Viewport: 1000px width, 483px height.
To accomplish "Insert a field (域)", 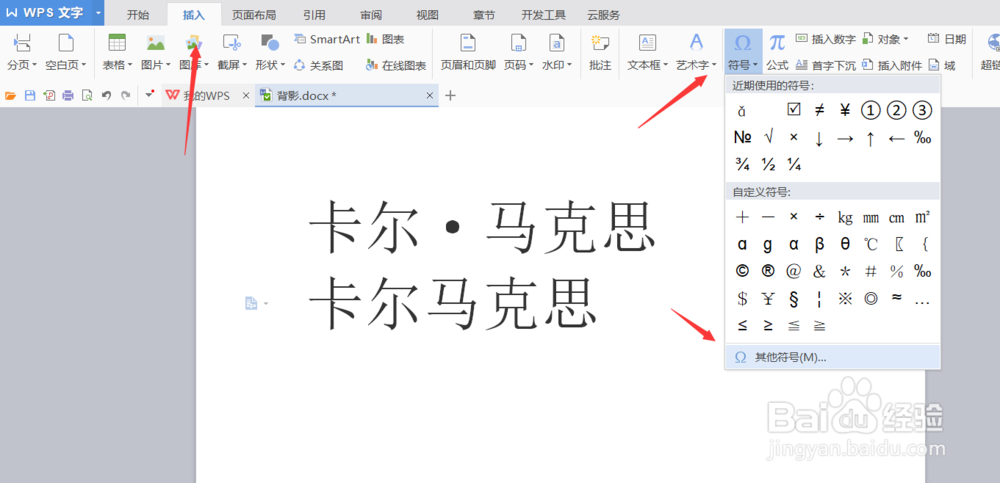I will (942, 65).
